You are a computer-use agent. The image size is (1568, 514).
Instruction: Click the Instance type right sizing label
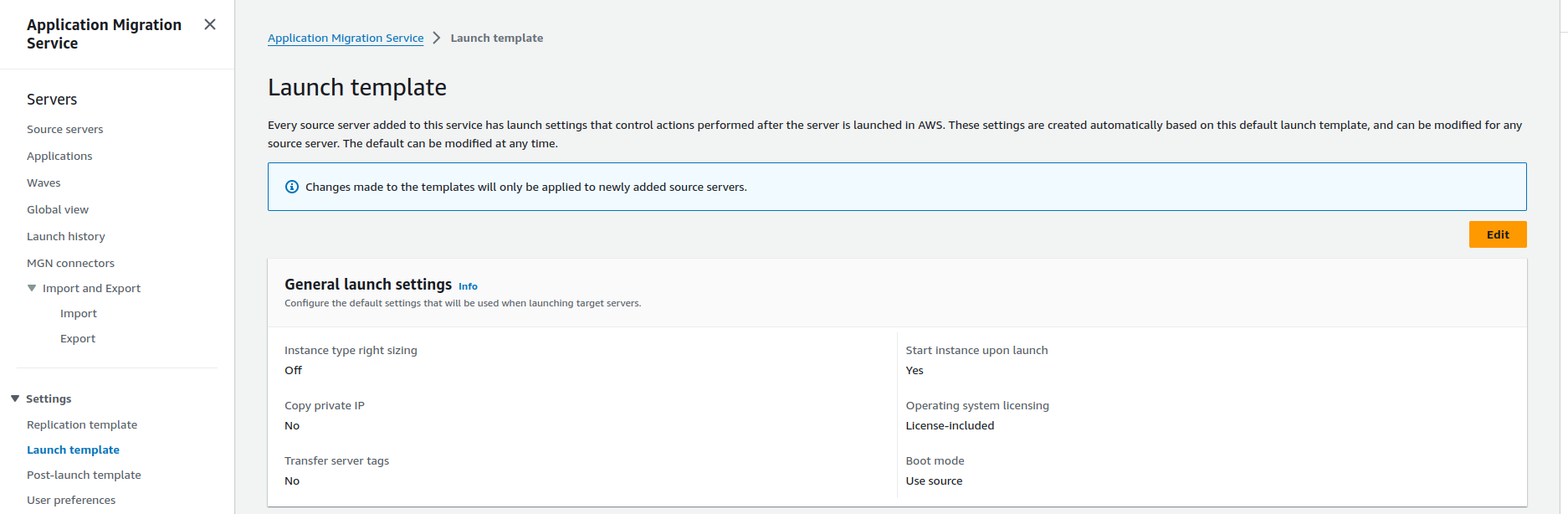[351, 350]
